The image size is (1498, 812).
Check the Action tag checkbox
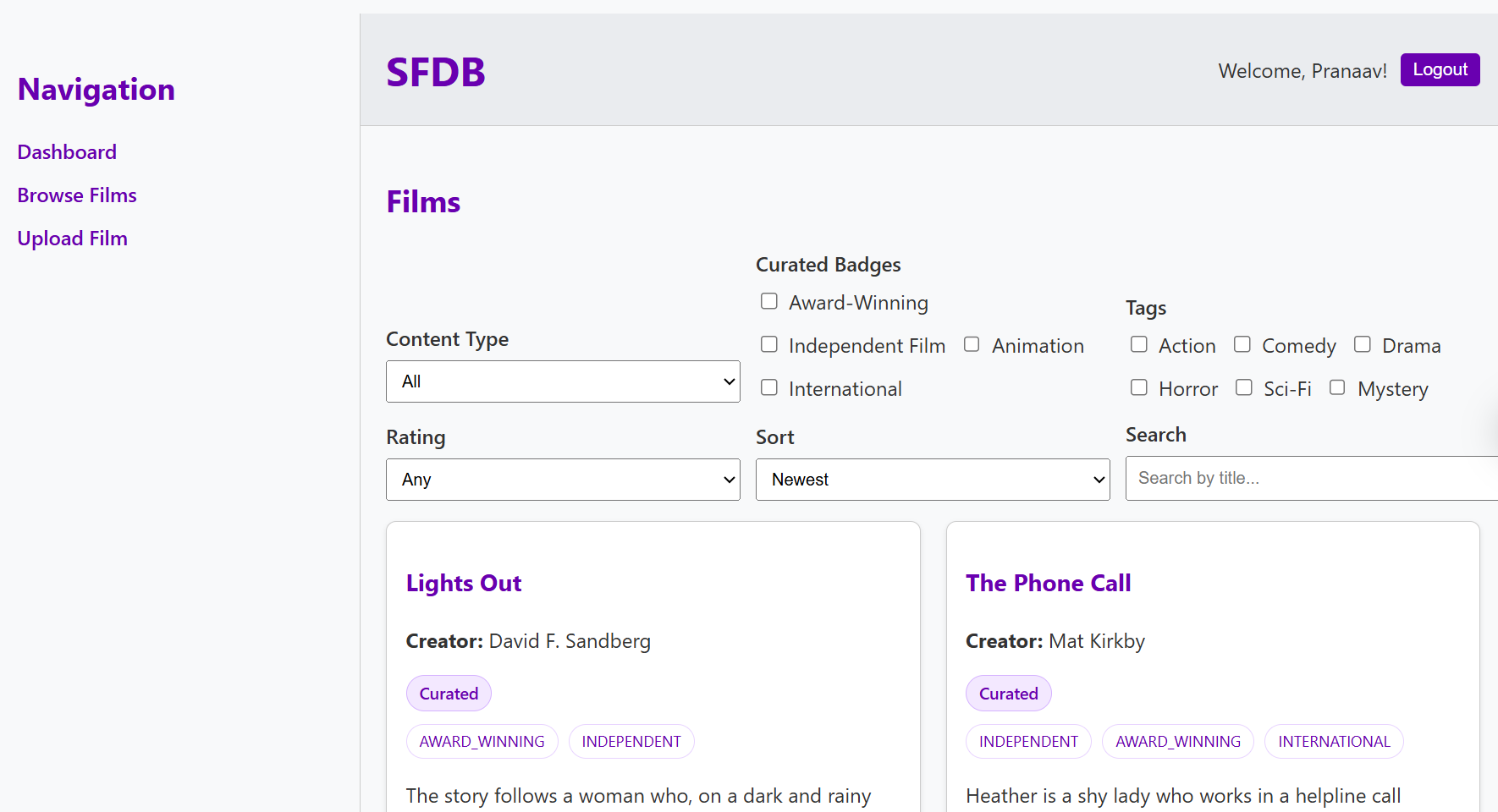(1139, 344)
